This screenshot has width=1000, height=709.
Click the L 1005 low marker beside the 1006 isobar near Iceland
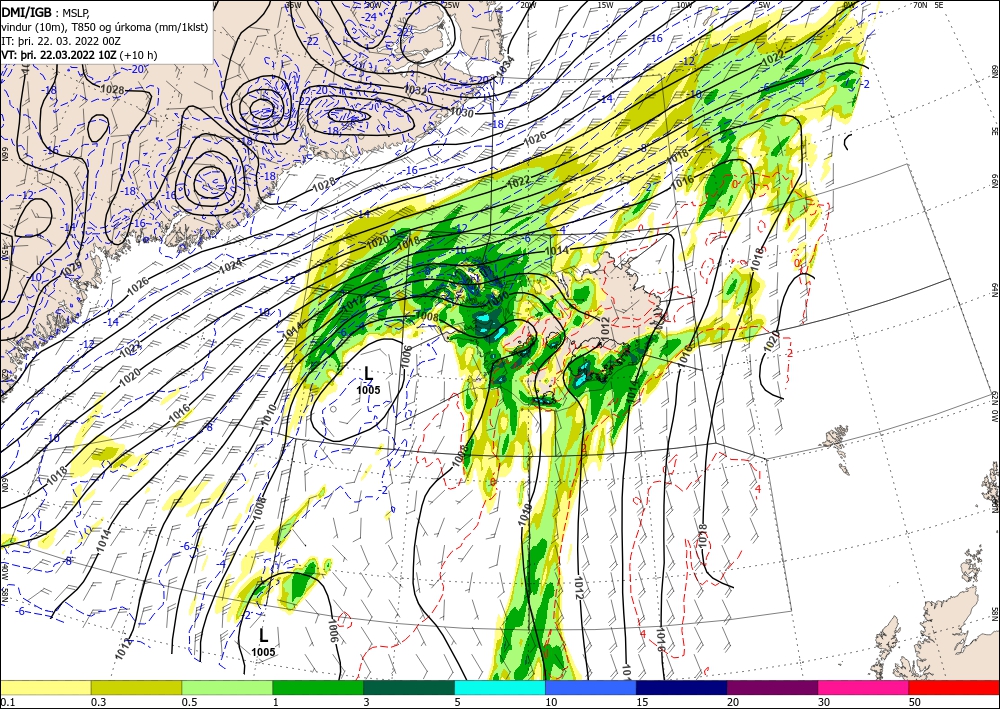point(369,379)
